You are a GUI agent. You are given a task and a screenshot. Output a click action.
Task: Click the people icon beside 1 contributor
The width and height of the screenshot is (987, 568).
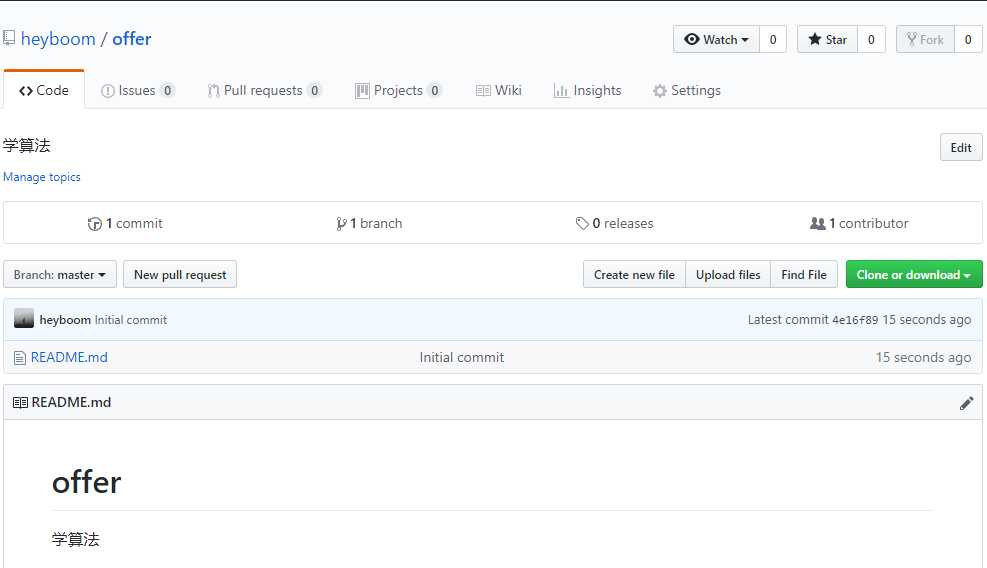(x=817, y=223)
